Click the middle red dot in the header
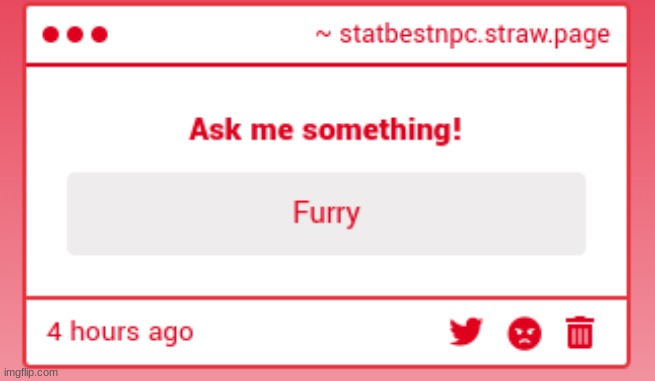The image size is (655, 381). point(75,34)
